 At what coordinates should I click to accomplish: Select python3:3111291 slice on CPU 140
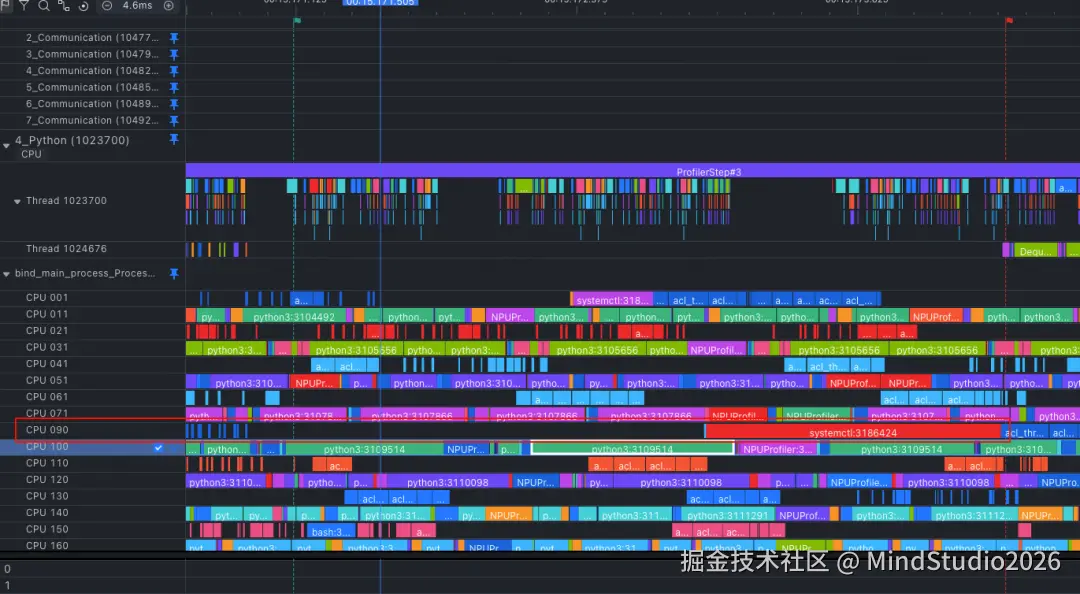[727, 515]
